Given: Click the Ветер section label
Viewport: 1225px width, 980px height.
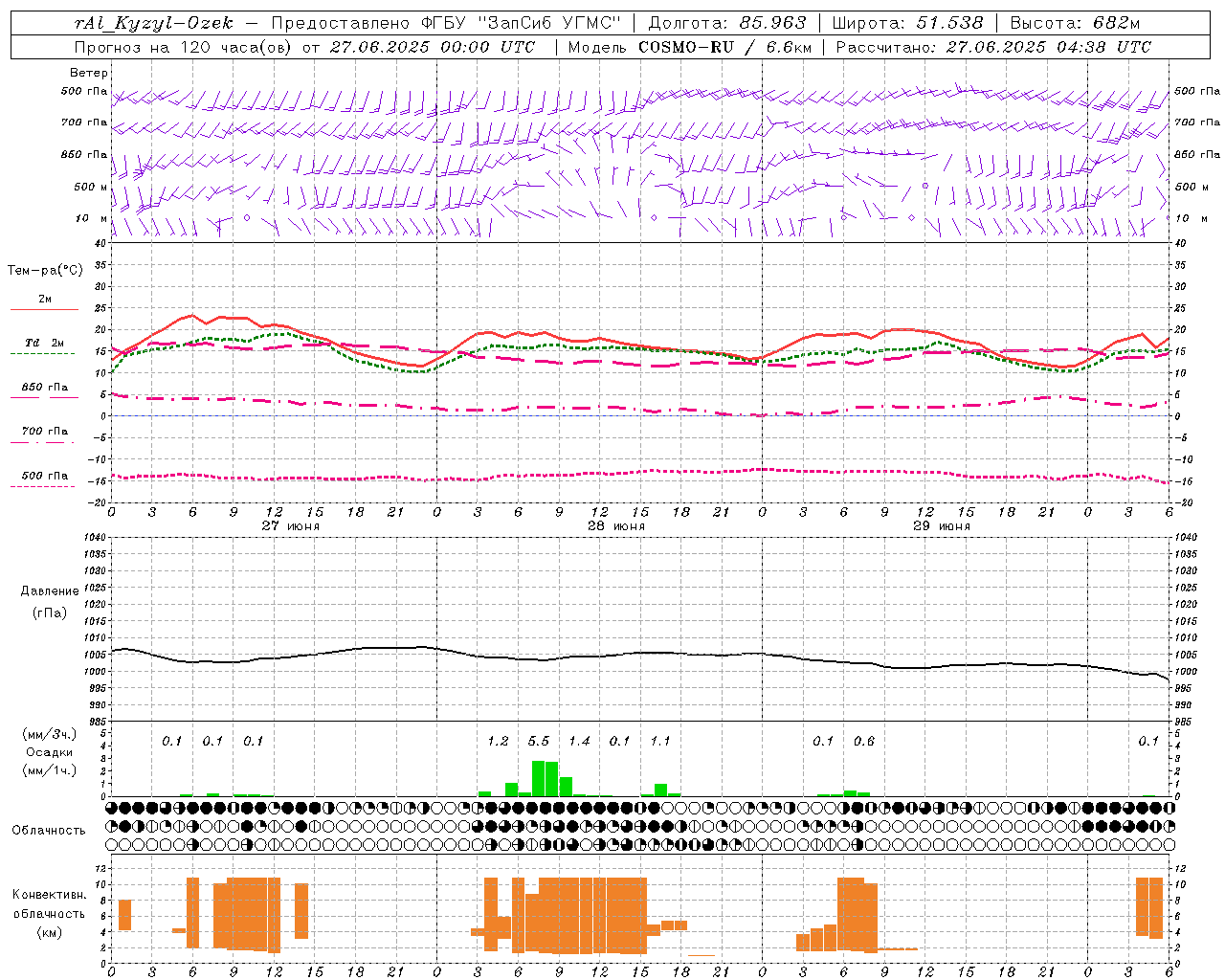Looking at the screenshot, I should tap(89, 73).
